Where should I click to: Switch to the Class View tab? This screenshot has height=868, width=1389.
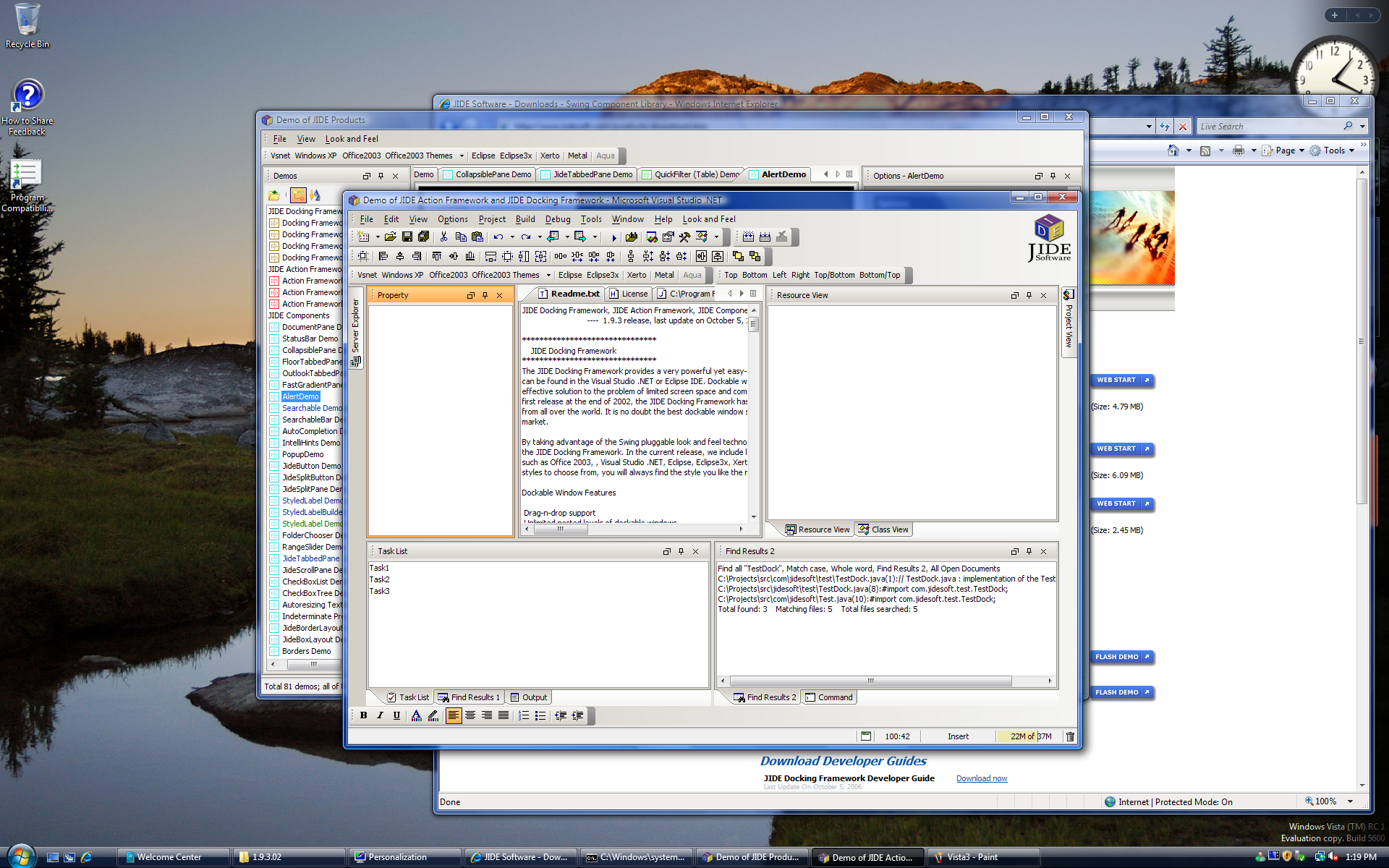coord(883,529)
